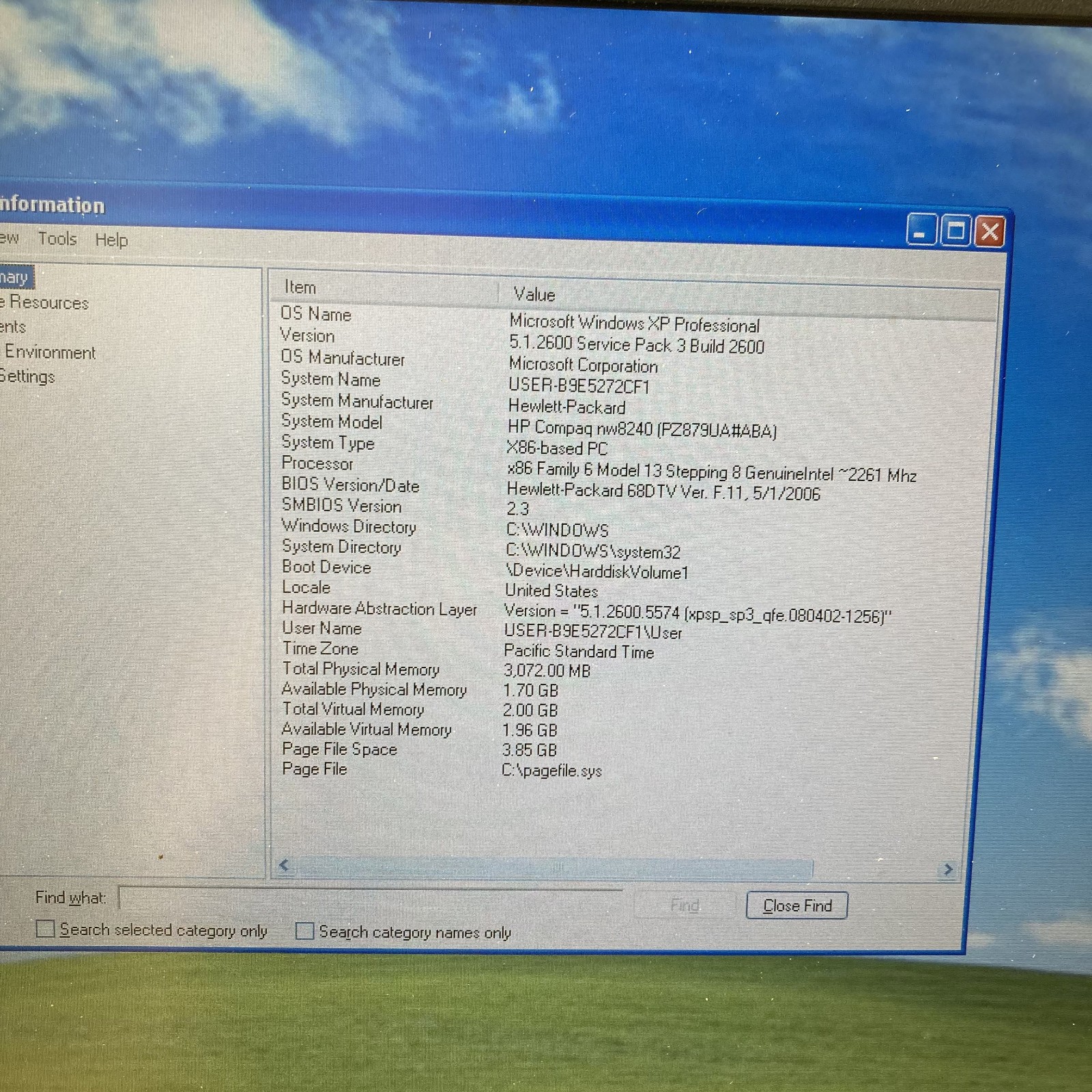The image size is (1092, 1092).
Task: Open the Tools menu
Action: point(57,239)
